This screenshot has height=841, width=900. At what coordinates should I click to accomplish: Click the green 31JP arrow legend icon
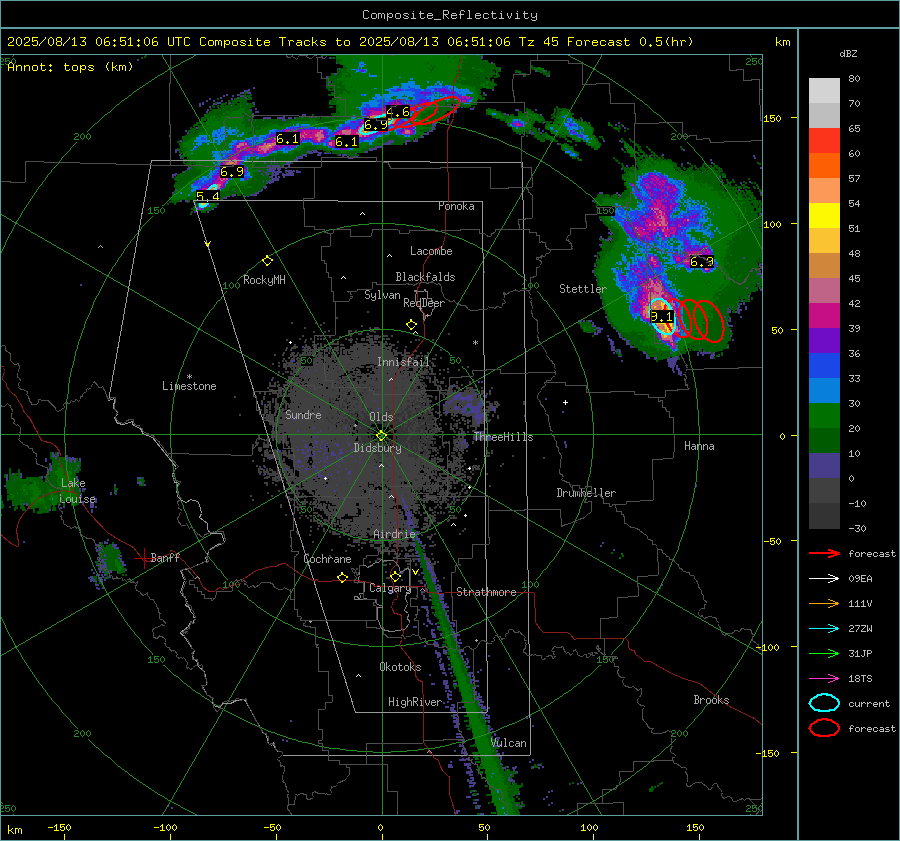point(824,653)
